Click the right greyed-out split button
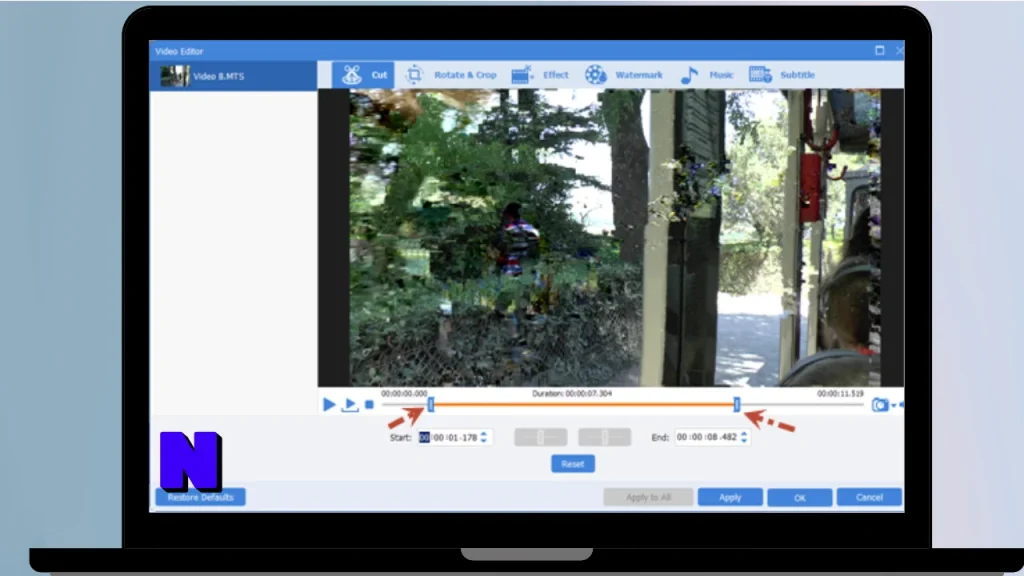Image resolution: width=1024 pixels, height=576 pixels. (605, 437)
